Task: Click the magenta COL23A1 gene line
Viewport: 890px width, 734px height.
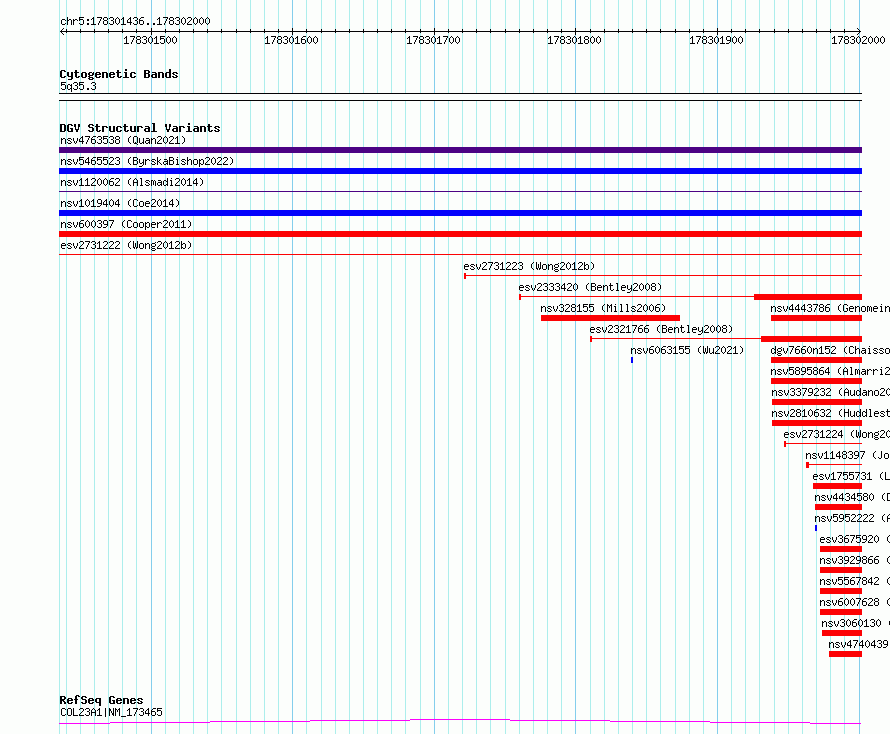Action: click(x=460, y=721)
